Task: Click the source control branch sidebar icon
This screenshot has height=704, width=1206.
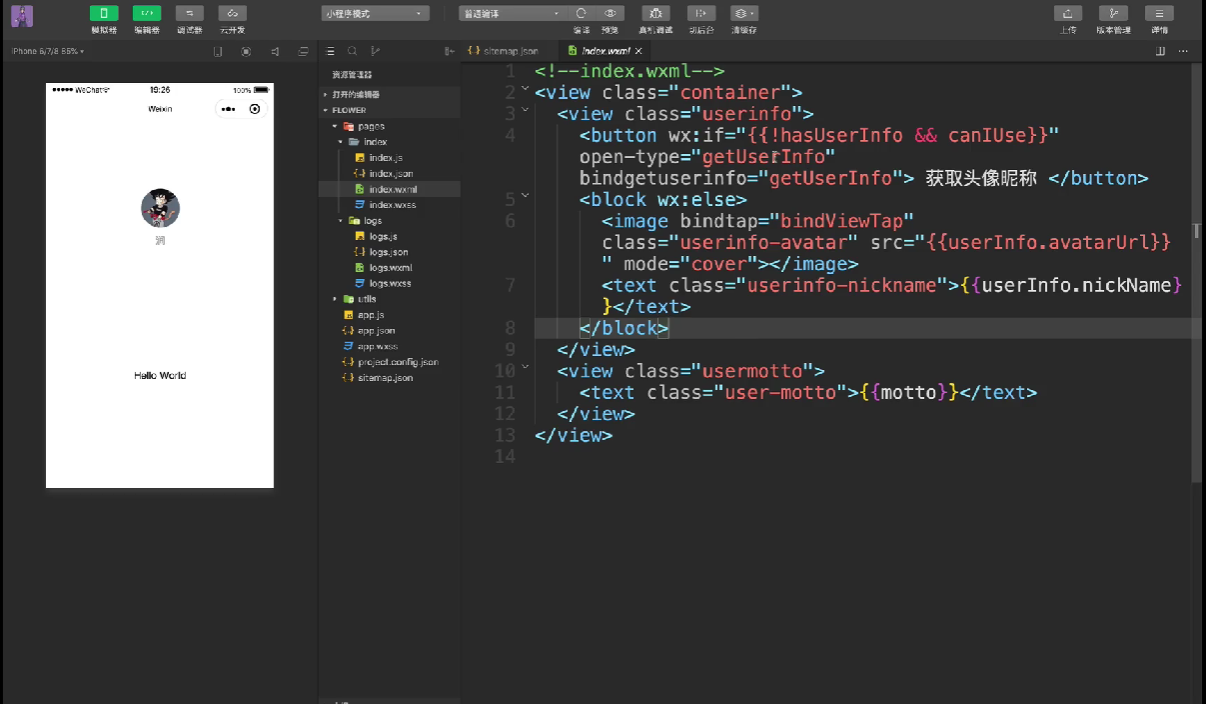Action: coord(375,51)
